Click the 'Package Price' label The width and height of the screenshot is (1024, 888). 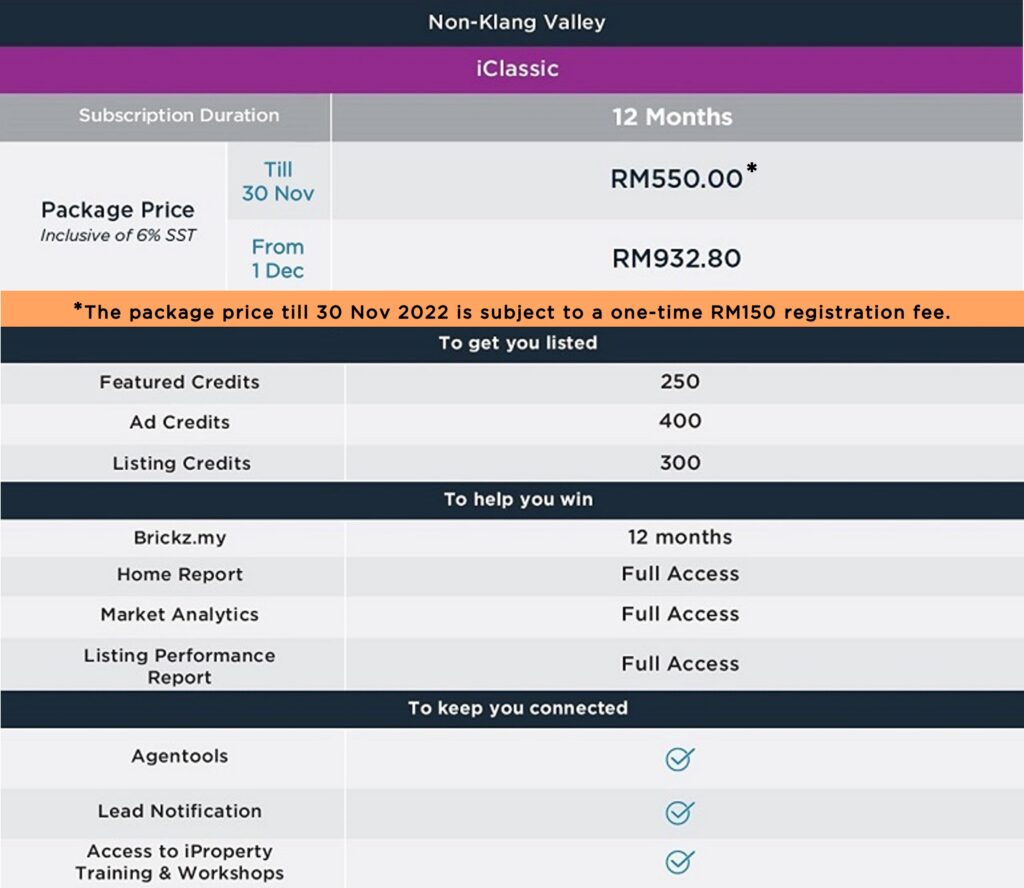pyautogui.click(x=118, y=210)
